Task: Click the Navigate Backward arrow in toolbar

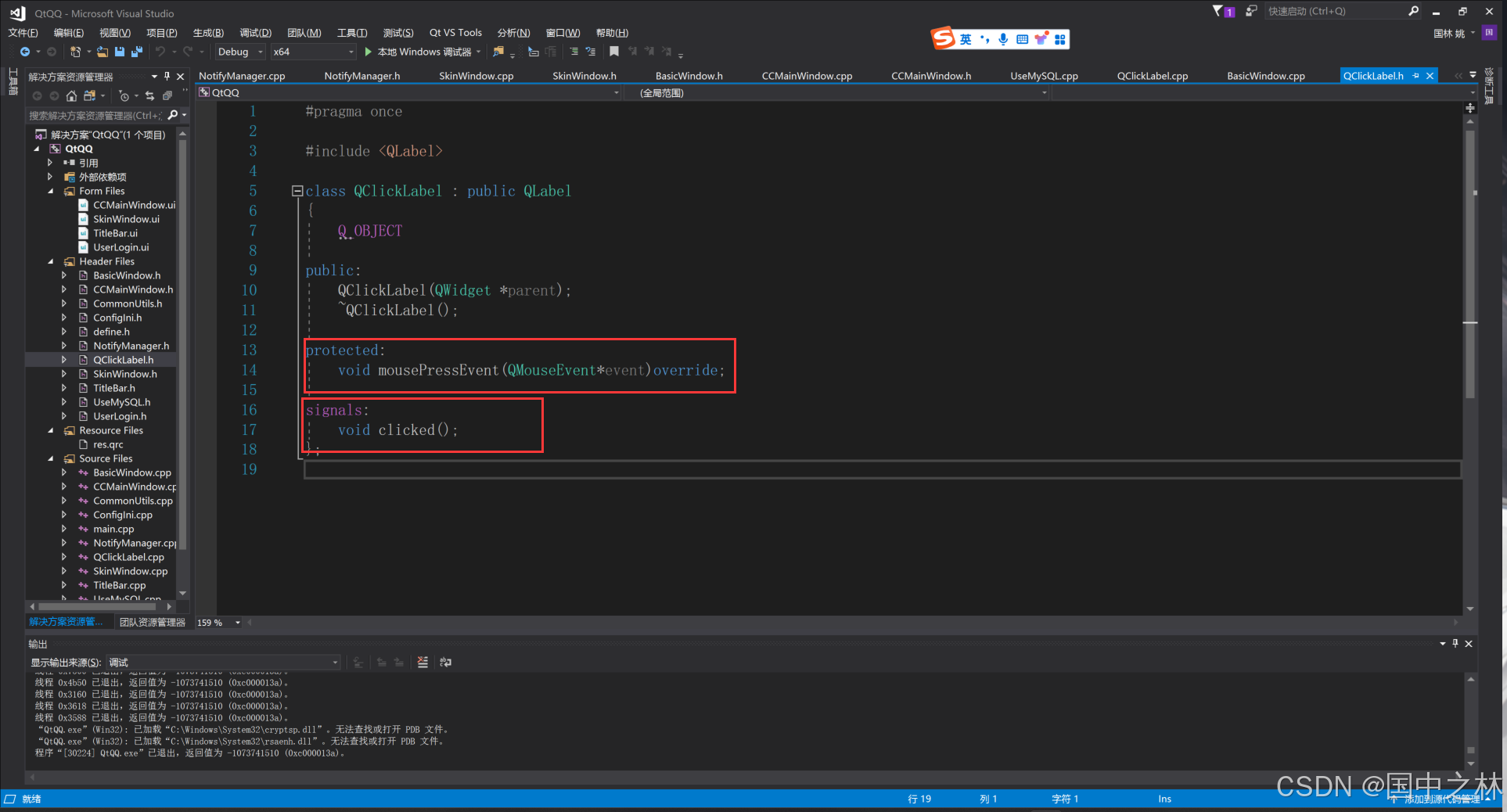Action: [25, 52]
